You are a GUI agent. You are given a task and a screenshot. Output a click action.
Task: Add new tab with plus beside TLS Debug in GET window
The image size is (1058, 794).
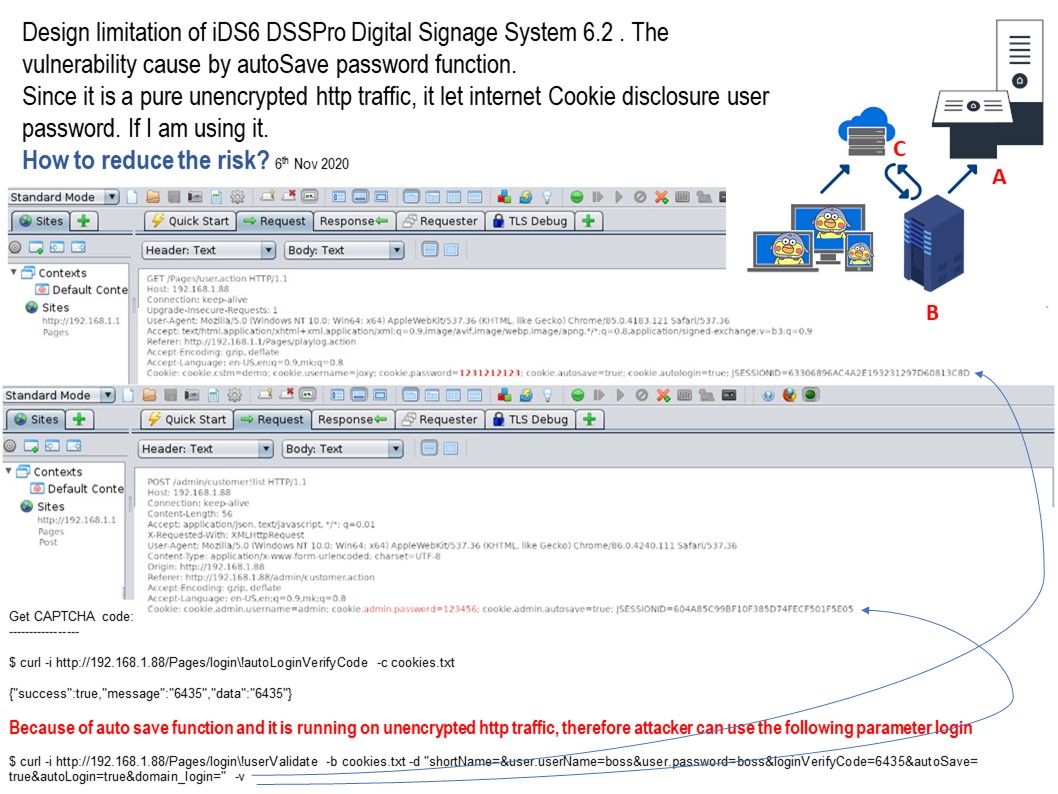coord(589,222)
